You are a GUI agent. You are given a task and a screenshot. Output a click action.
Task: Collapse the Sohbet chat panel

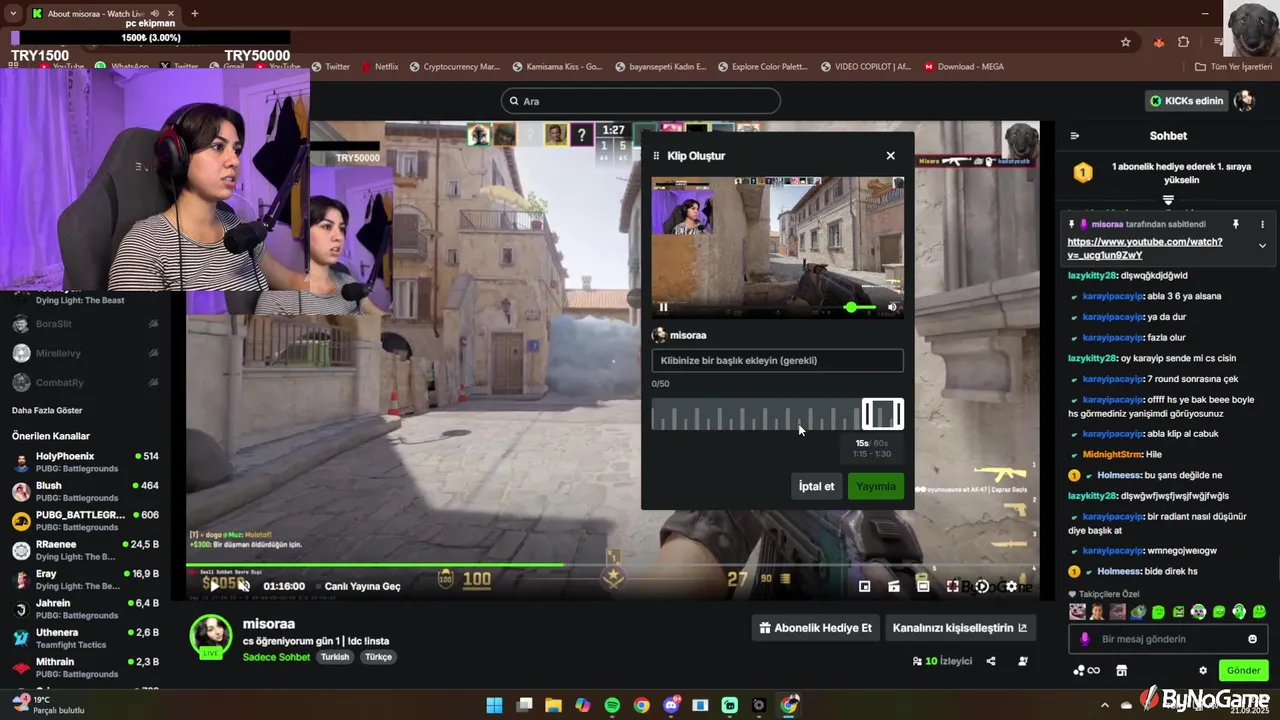pyautogui.click(x=1075, y=136)
